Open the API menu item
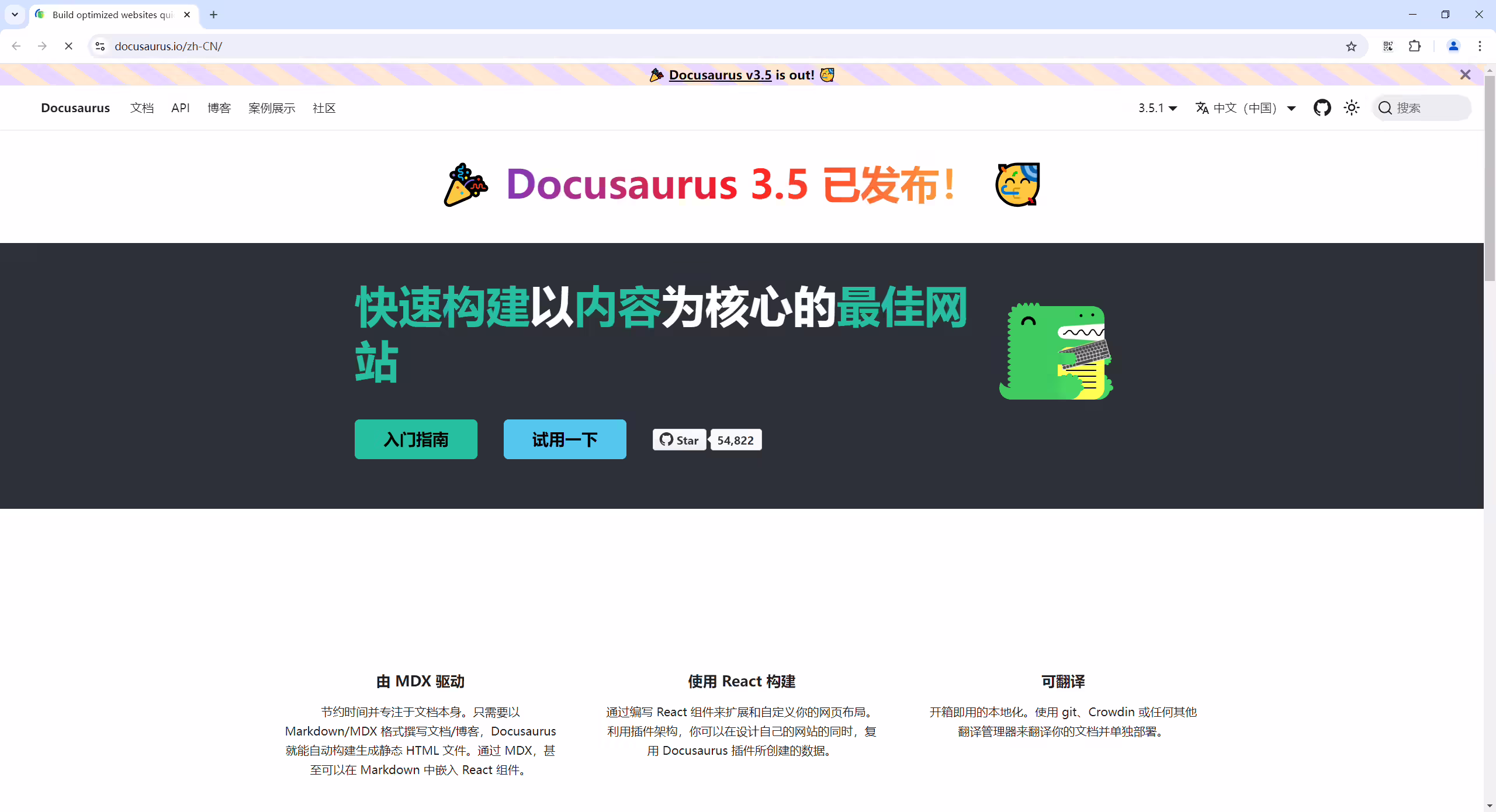 (181, 108)
